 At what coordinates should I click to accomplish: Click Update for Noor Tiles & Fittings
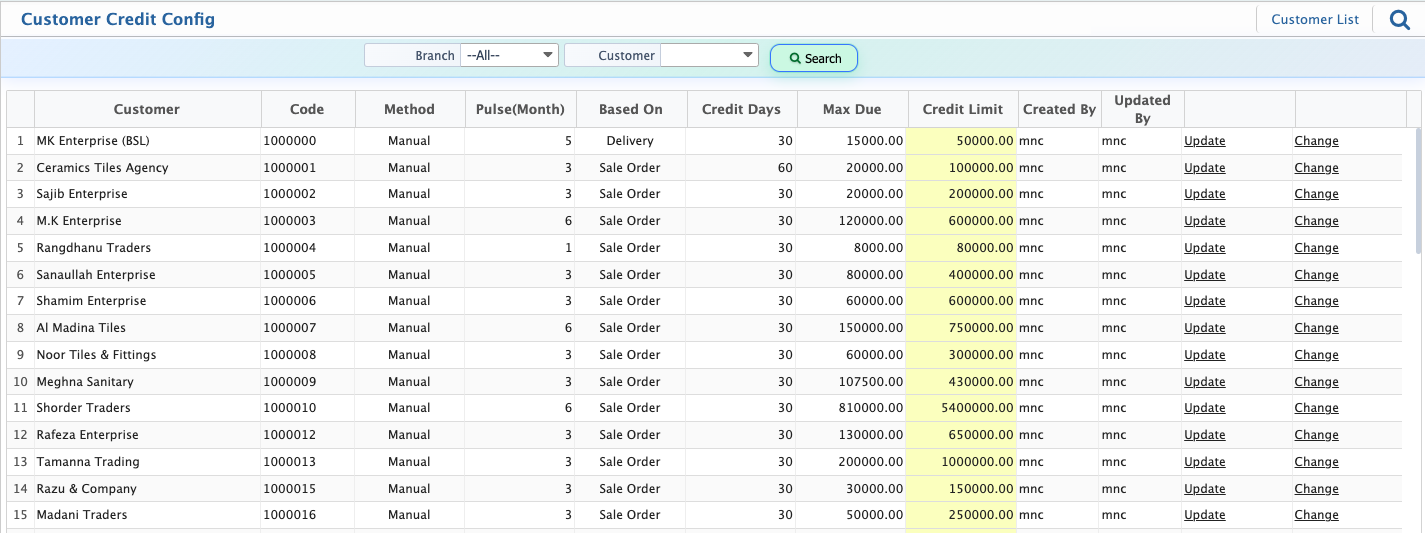pyautogui.click(x=1205, y=355)
